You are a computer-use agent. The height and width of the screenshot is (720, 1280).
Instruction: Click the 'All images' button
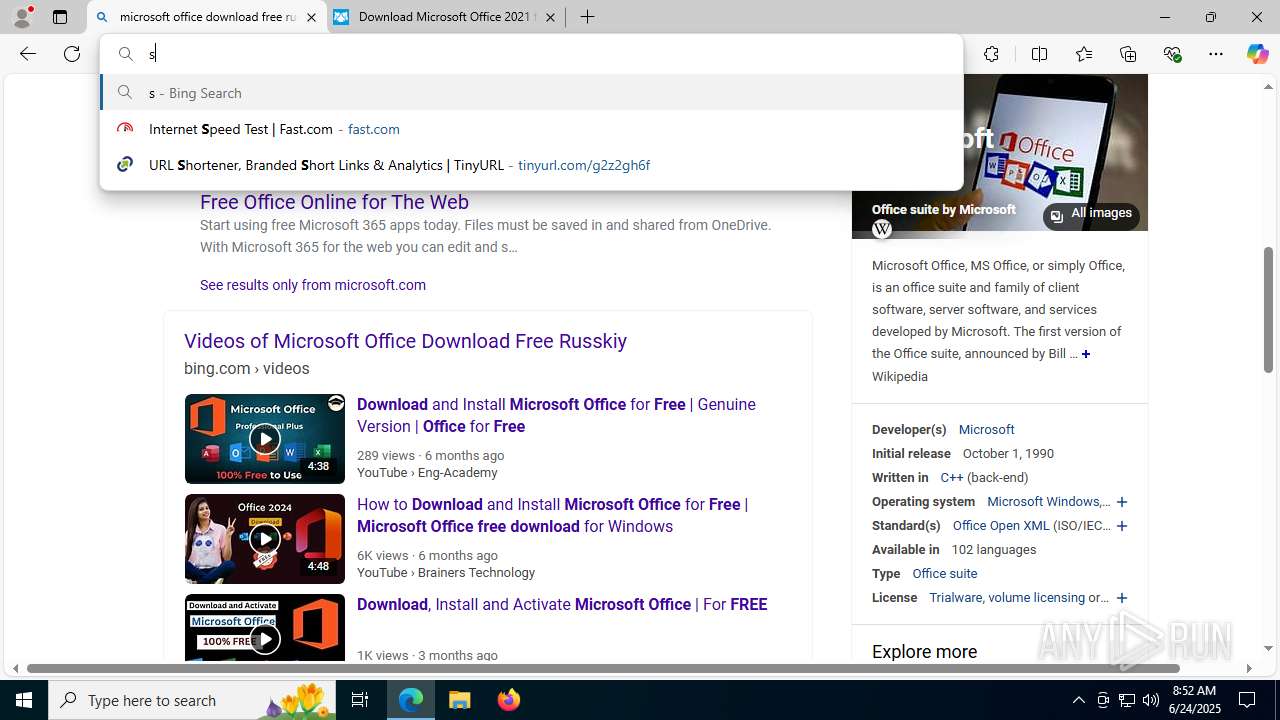point(1091,215)
